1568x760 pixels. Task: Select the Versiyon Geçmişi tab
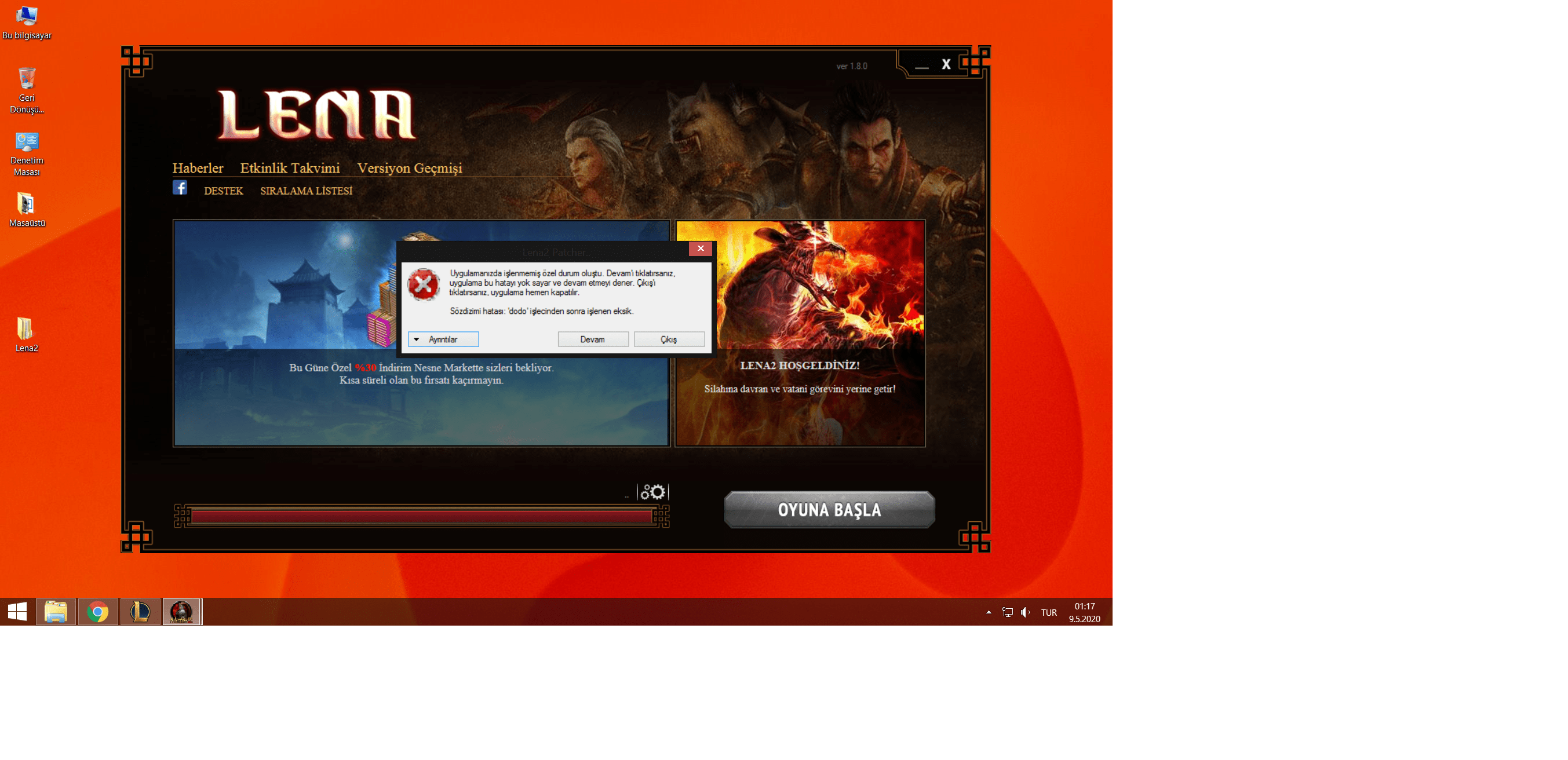coord(409,168)
